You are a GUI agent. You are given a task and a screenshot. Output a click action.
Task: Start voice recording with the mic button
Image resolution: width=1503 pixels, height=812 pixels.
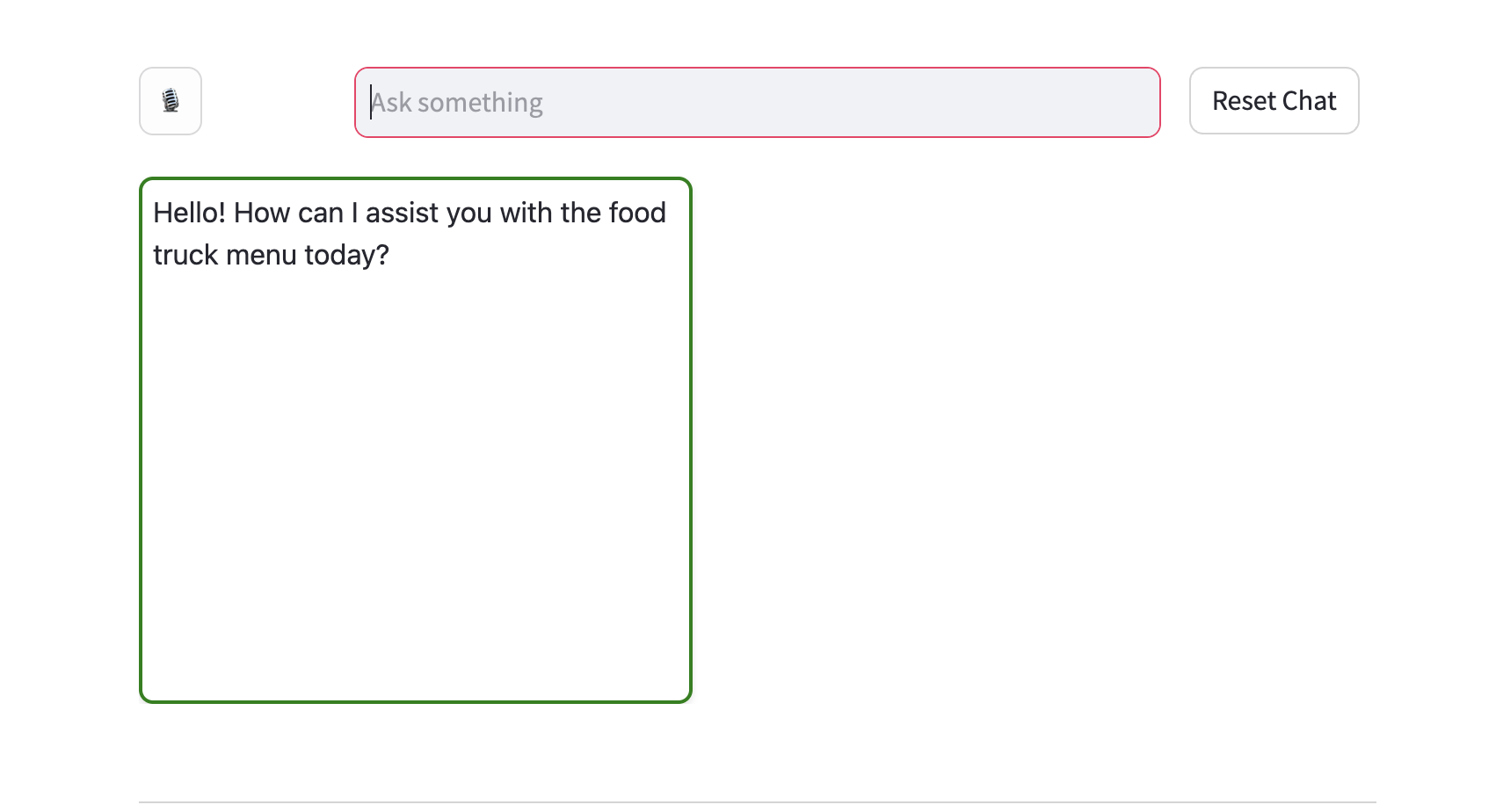[171, 101]
